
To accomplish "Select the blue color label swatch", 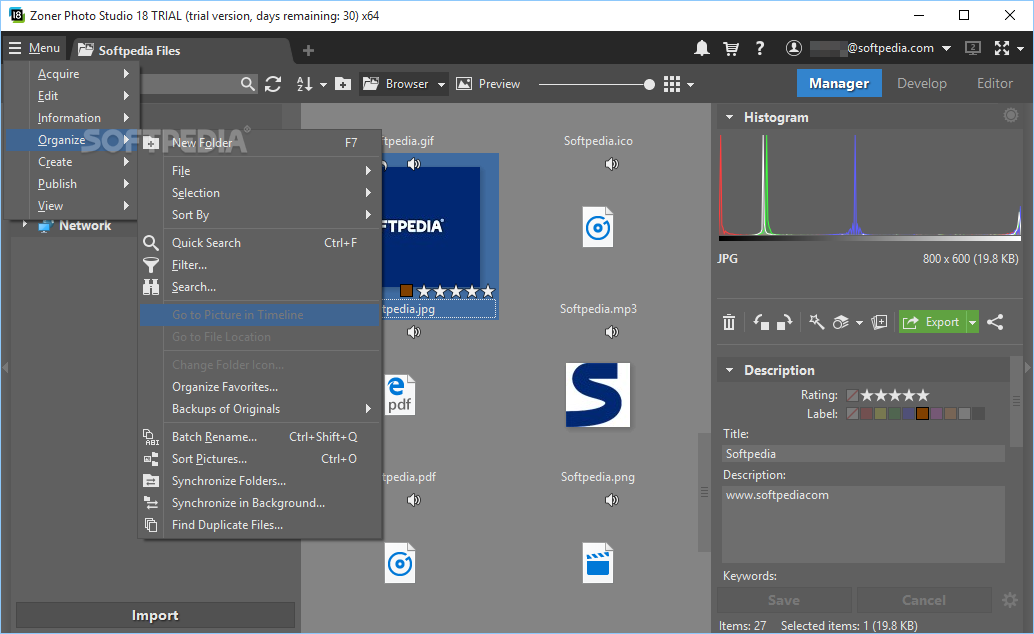I will [909, 414].
